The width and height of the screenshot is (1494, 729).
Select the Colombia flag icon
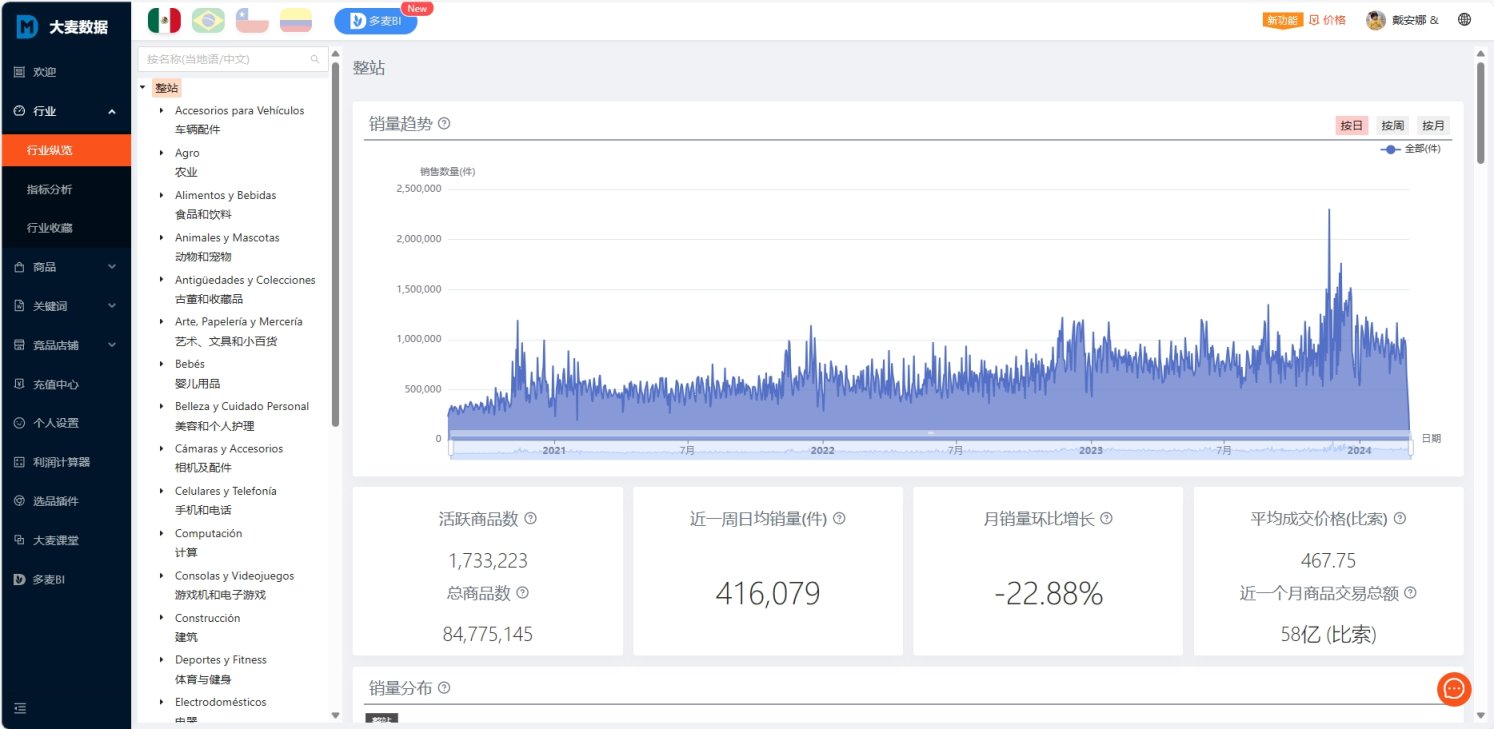pos(295,20)
